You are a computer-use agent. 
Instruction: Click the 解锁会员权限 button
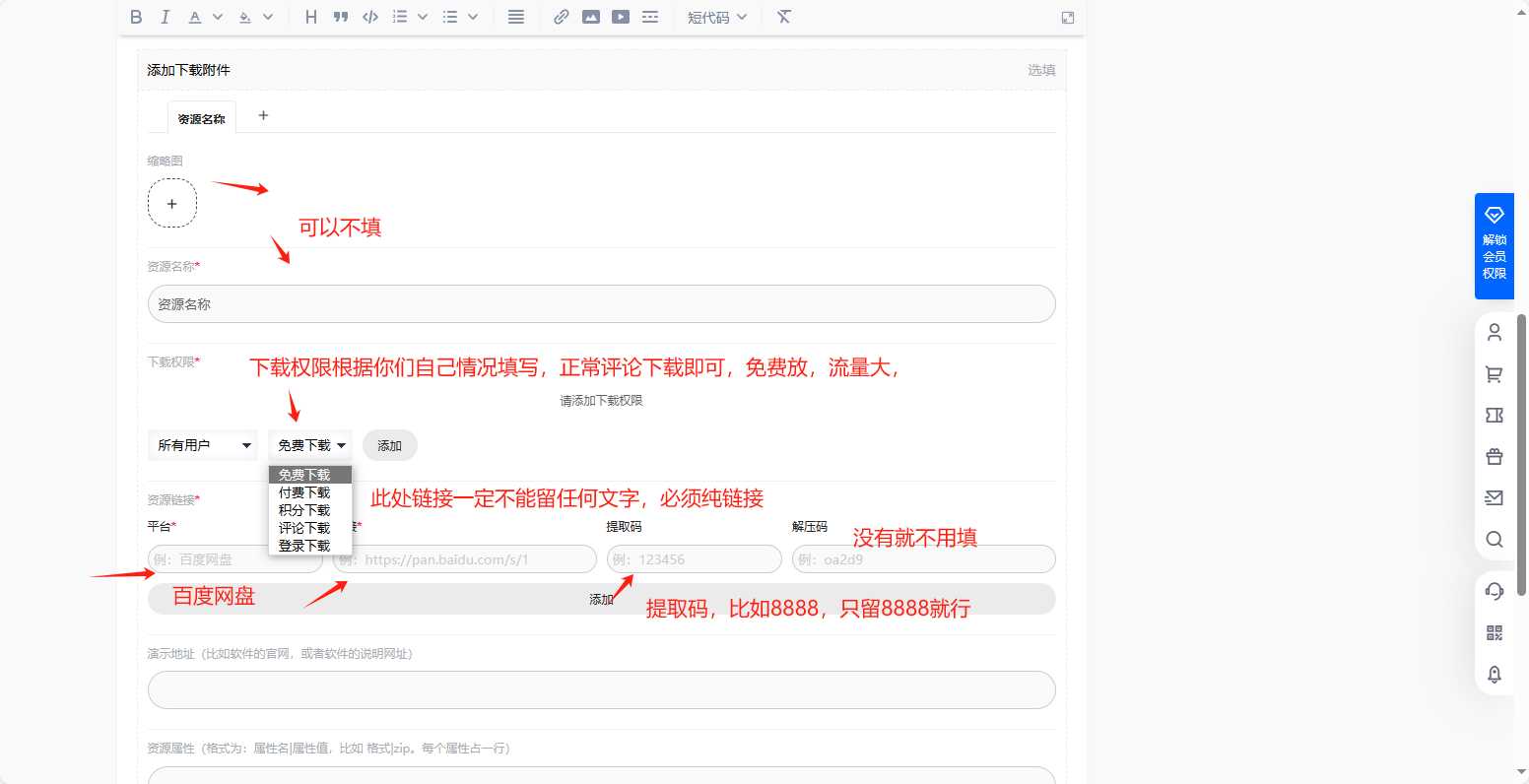click(x=1494, y=243)
